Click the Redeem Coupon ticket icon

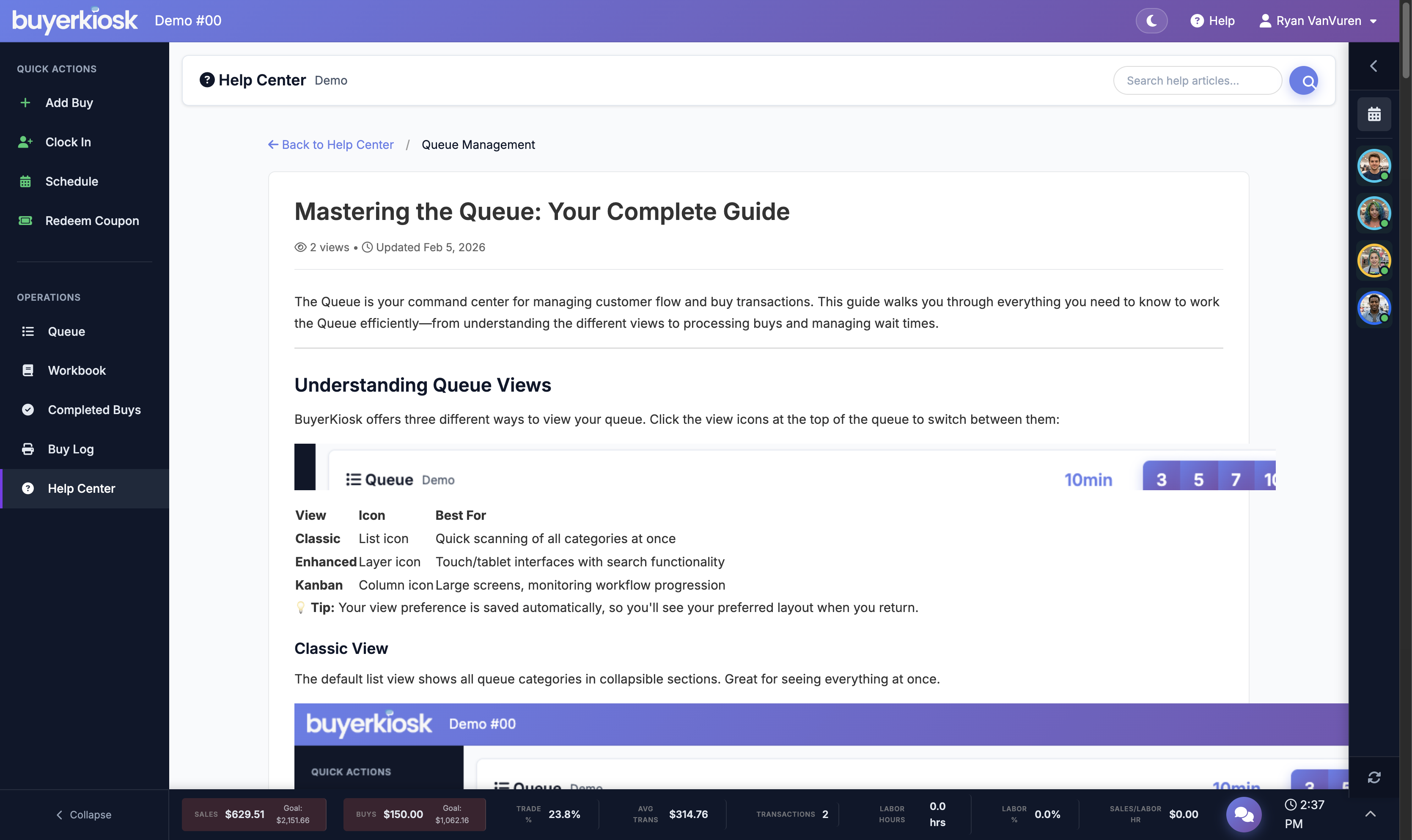point(25,221)
